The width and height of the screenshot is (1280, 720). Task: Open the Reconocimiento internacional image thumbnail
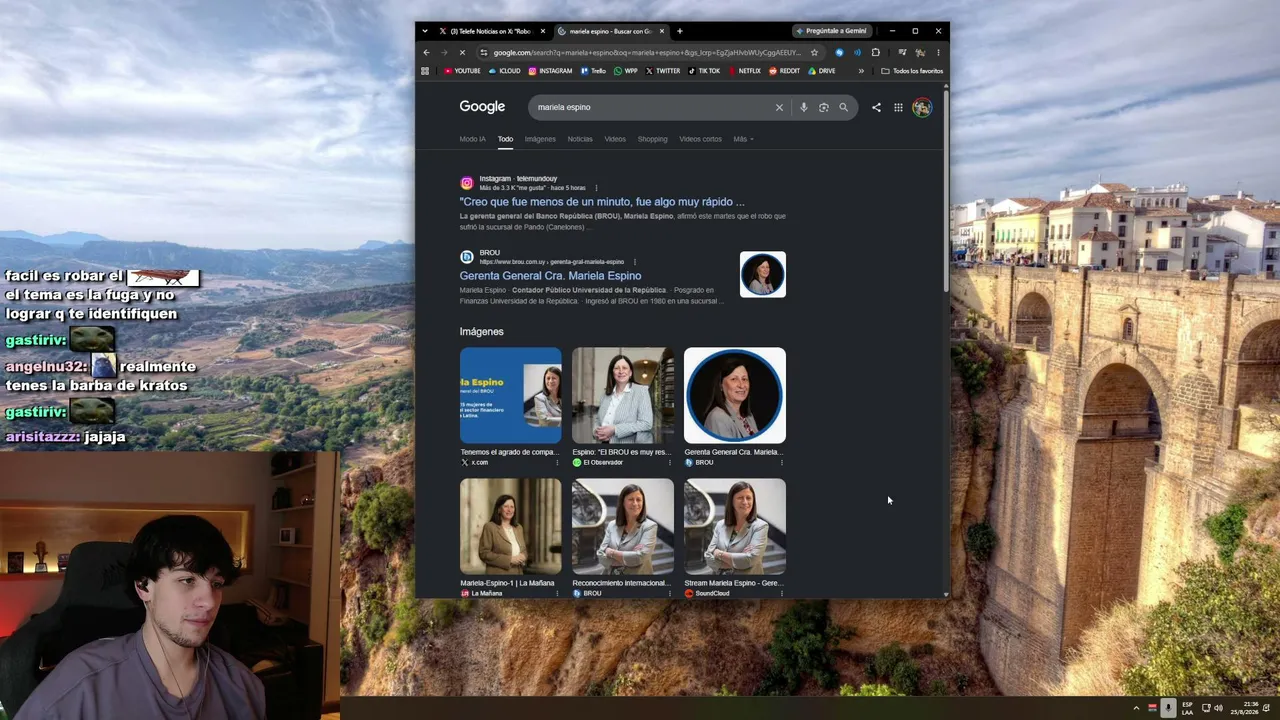623,526
